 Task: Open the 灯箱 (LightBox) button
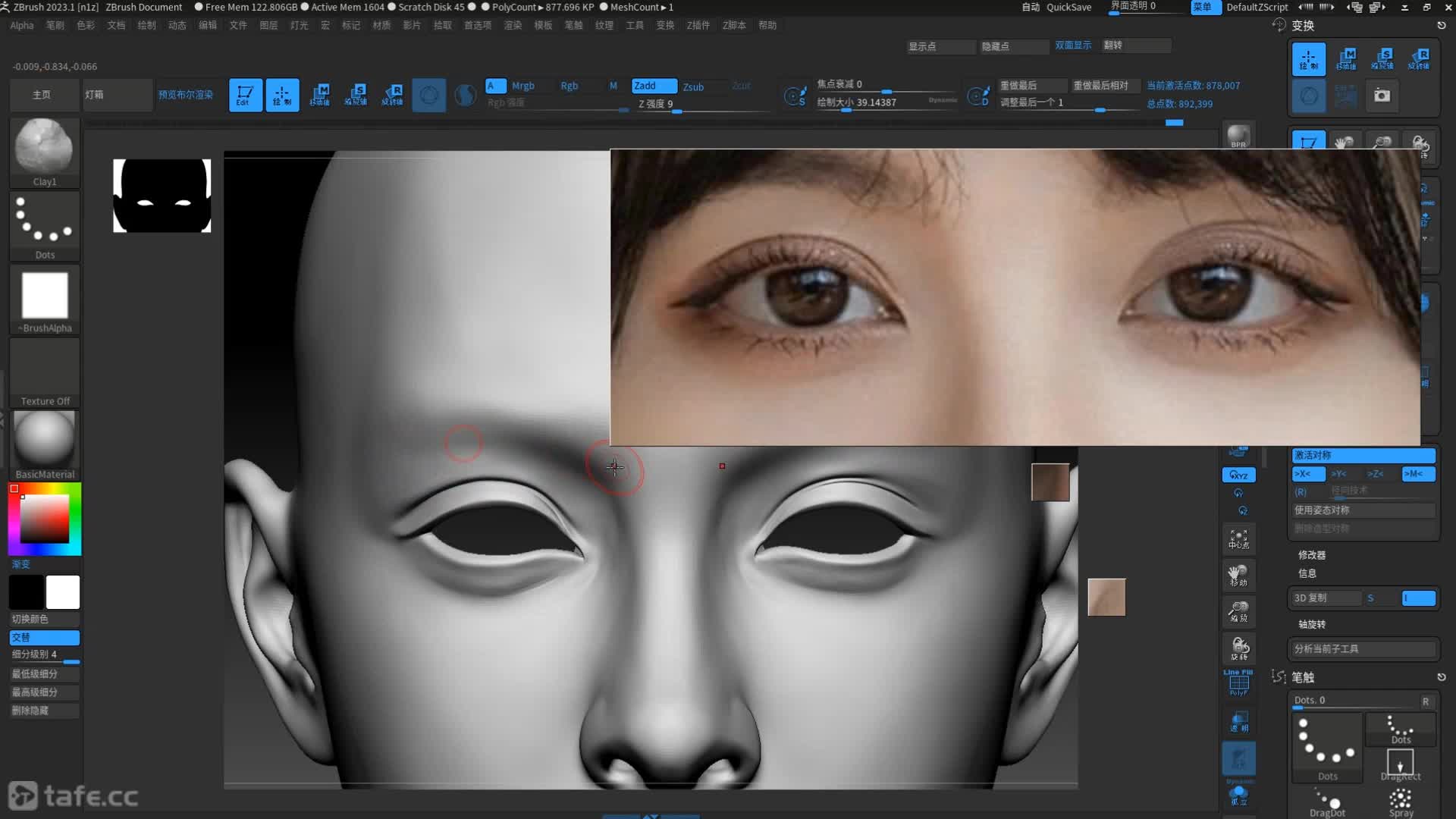[118, 95]
